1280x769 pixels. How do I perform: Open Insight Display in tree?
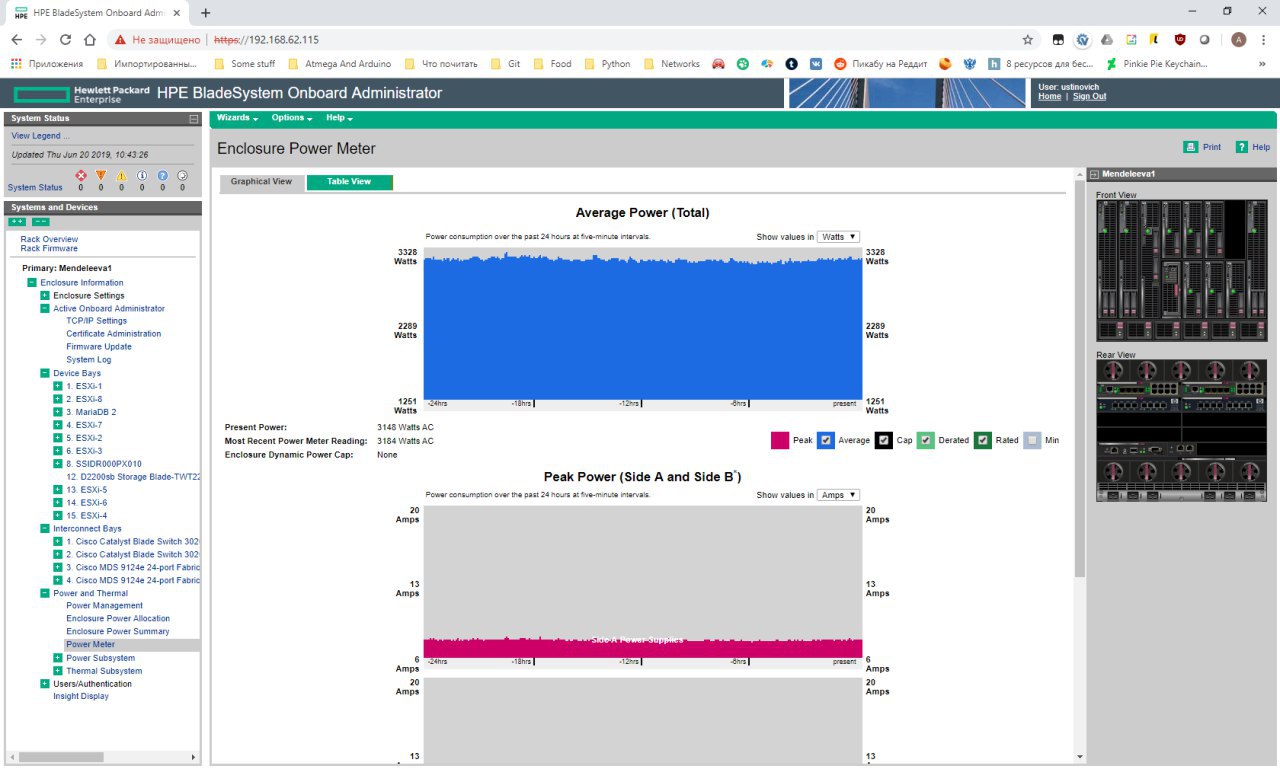tap(81, 697)
